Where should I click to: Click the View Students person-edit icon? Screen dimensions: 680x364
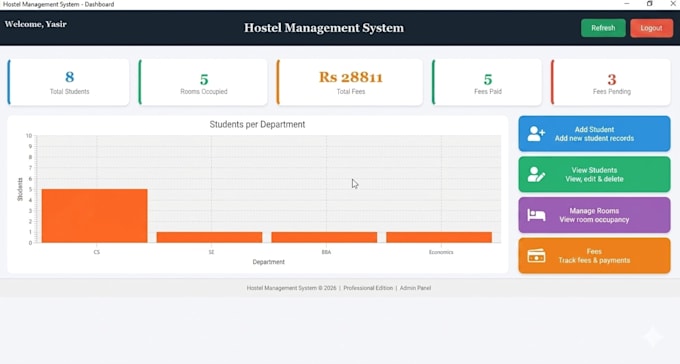pos(536,174)
